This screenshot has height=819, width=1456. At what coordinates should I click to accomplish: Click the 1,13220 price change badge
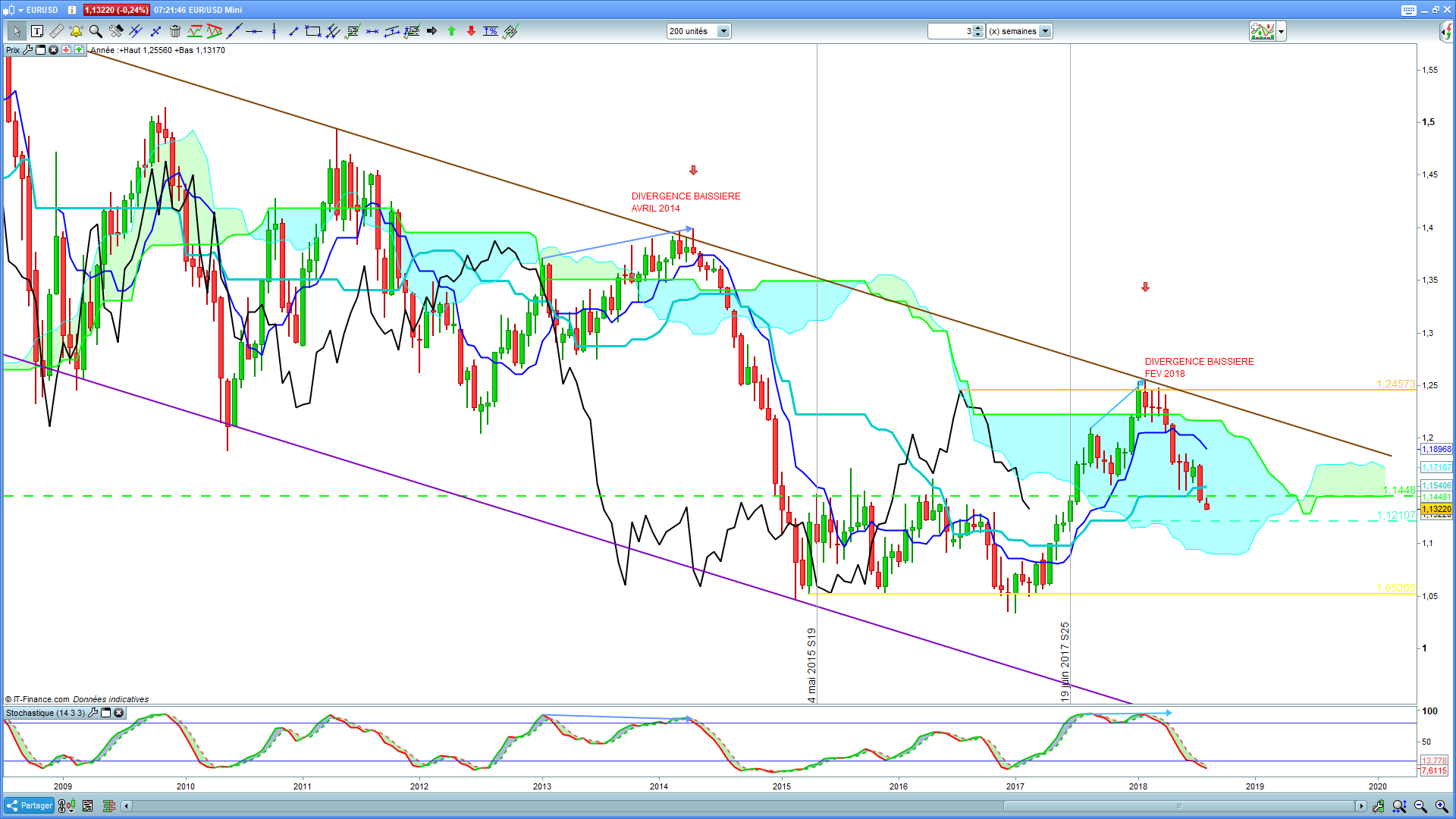pyautogui.click(x=116, y=10)
